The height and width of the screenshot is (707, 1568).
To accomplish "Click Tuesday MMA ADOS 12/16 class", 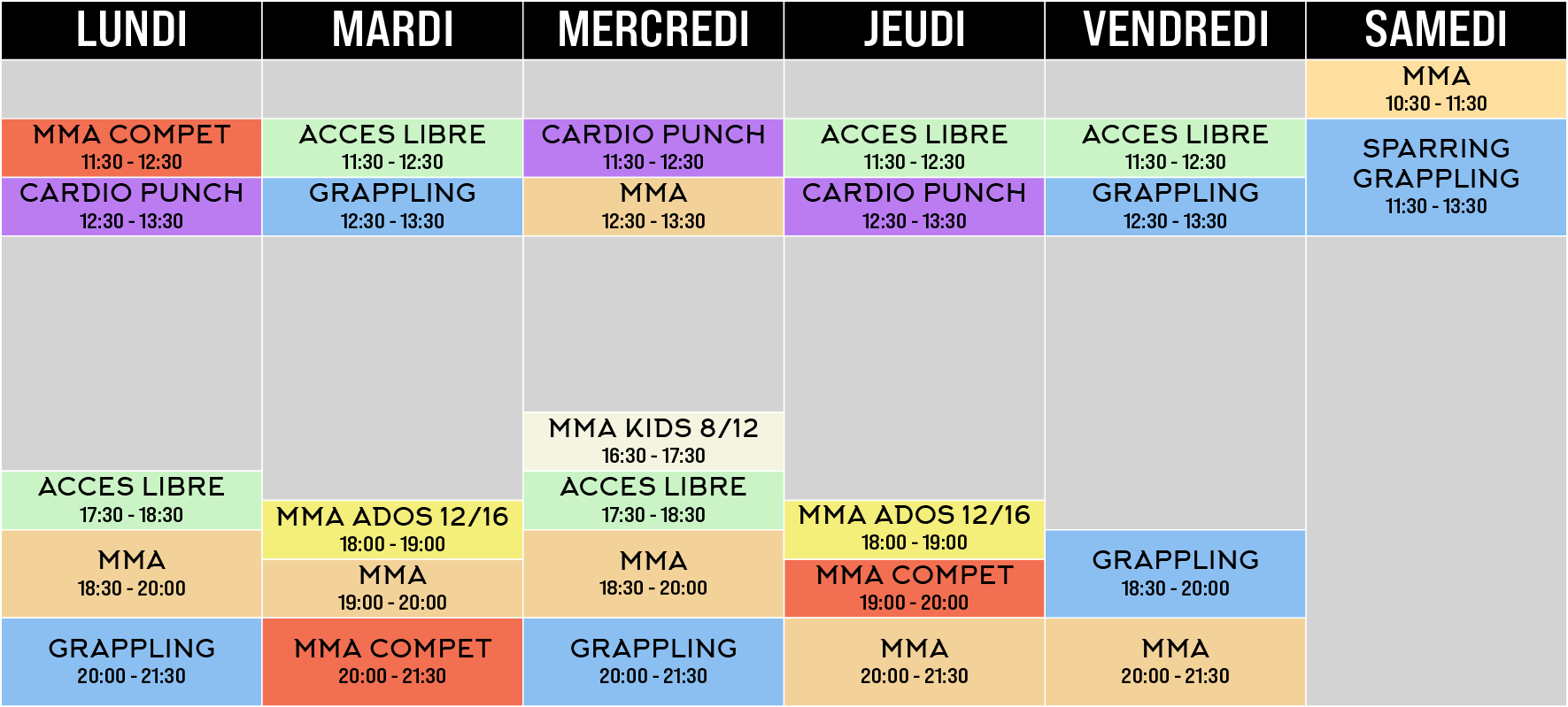I will [392, 529].
